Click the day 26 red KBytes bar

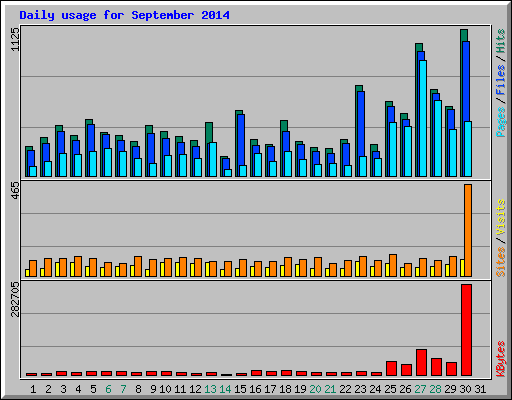(406, 370)
